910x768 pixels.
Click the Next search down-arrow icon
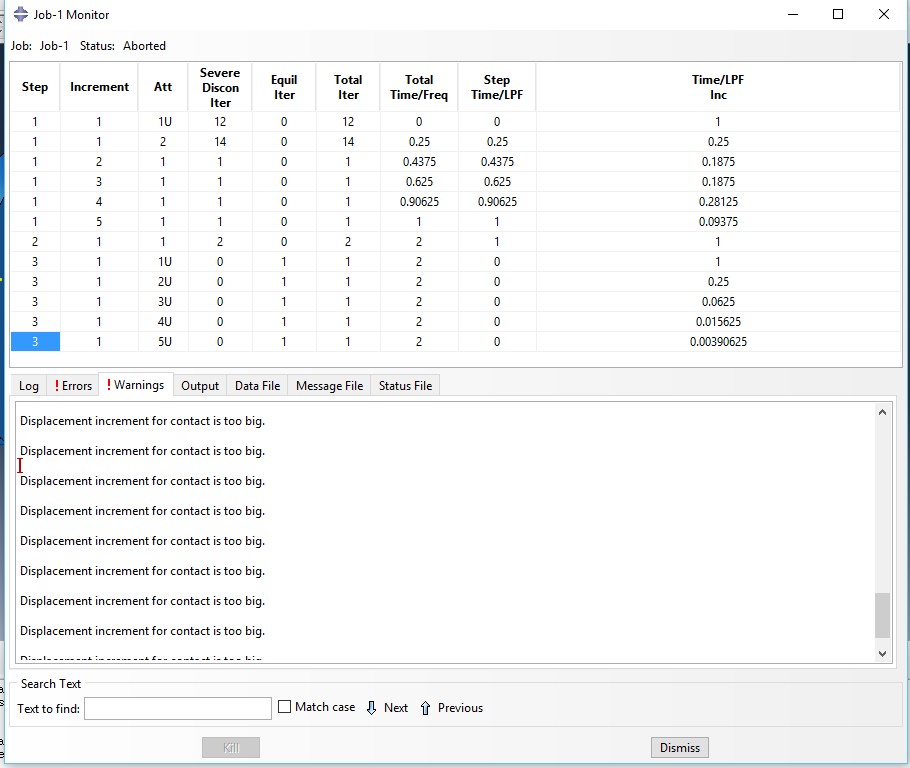372,708
